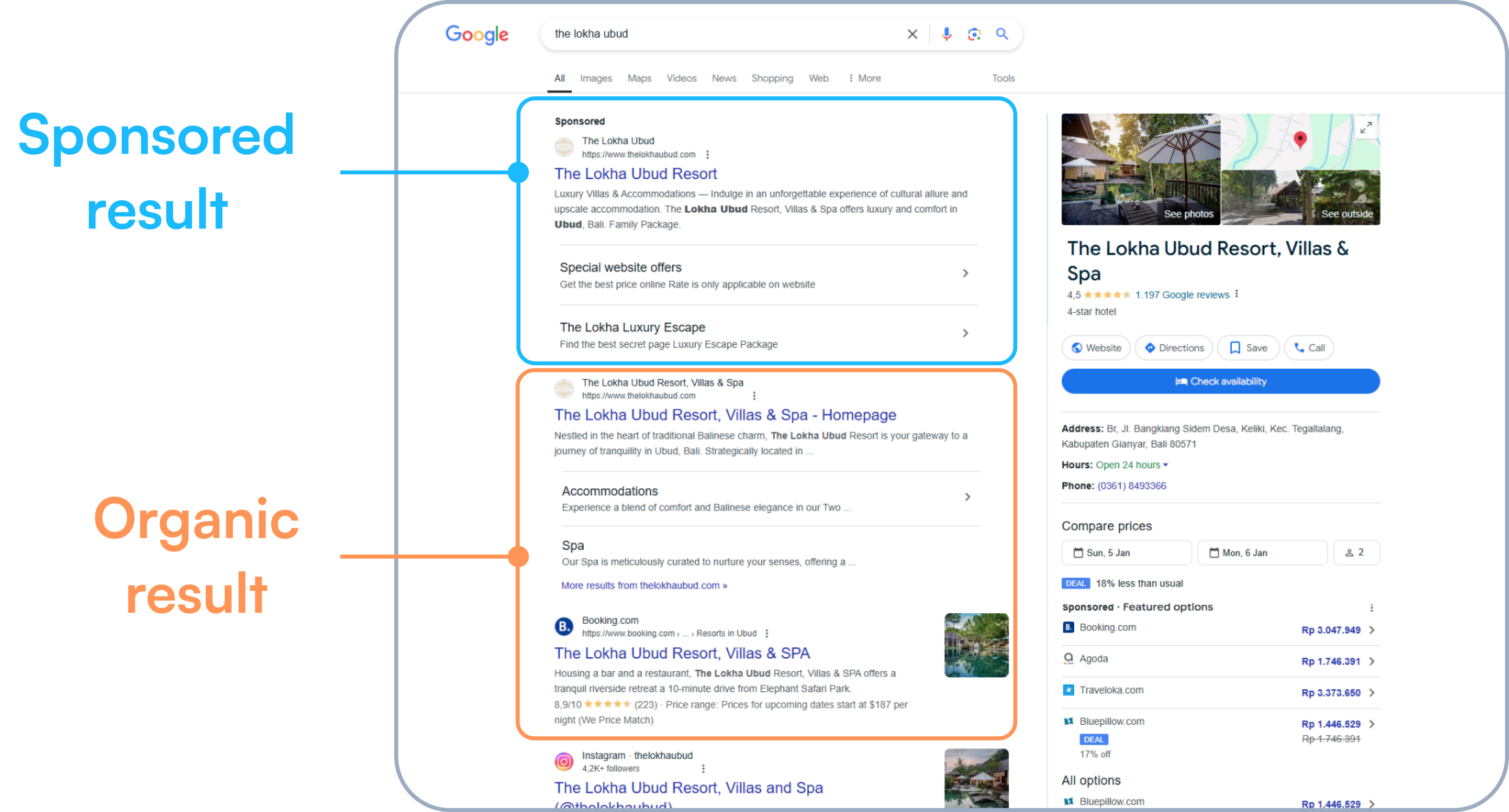Open the Sun, 5 Jan check-in date picker
Image resolution: width=1509 pixels, height=812 pixels.
[x=1126, y=553]
